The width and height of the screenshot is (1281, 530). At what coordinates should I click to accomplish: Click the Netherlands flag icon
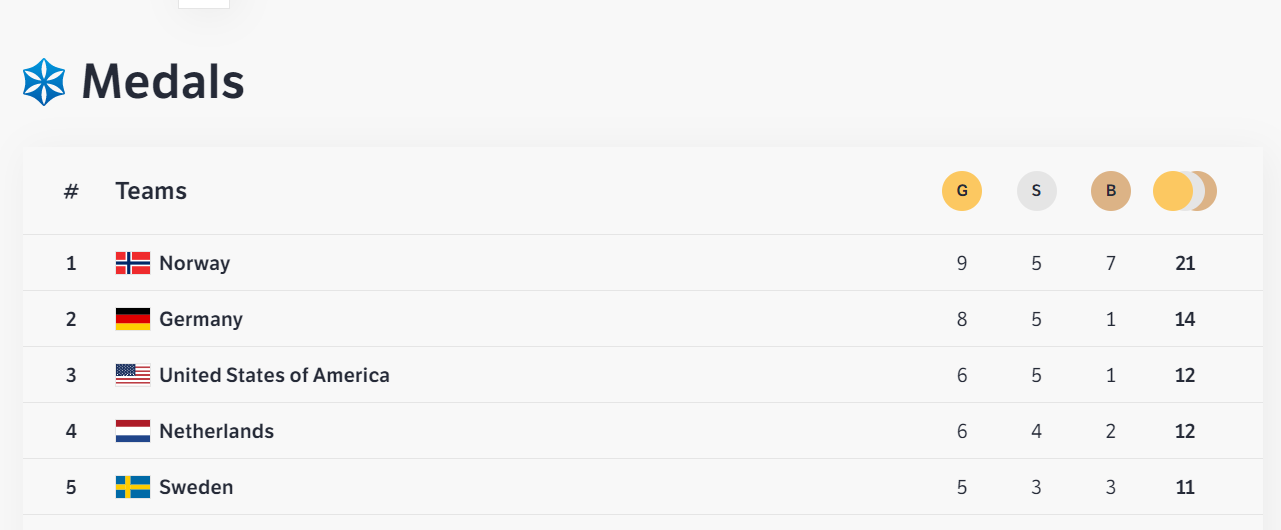133,431
